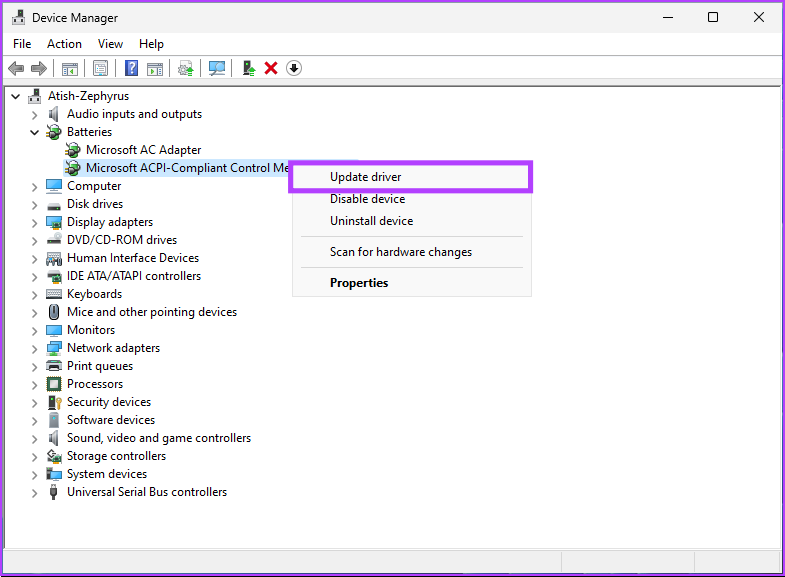Select the Keyboards category item

tap(94, 294)
